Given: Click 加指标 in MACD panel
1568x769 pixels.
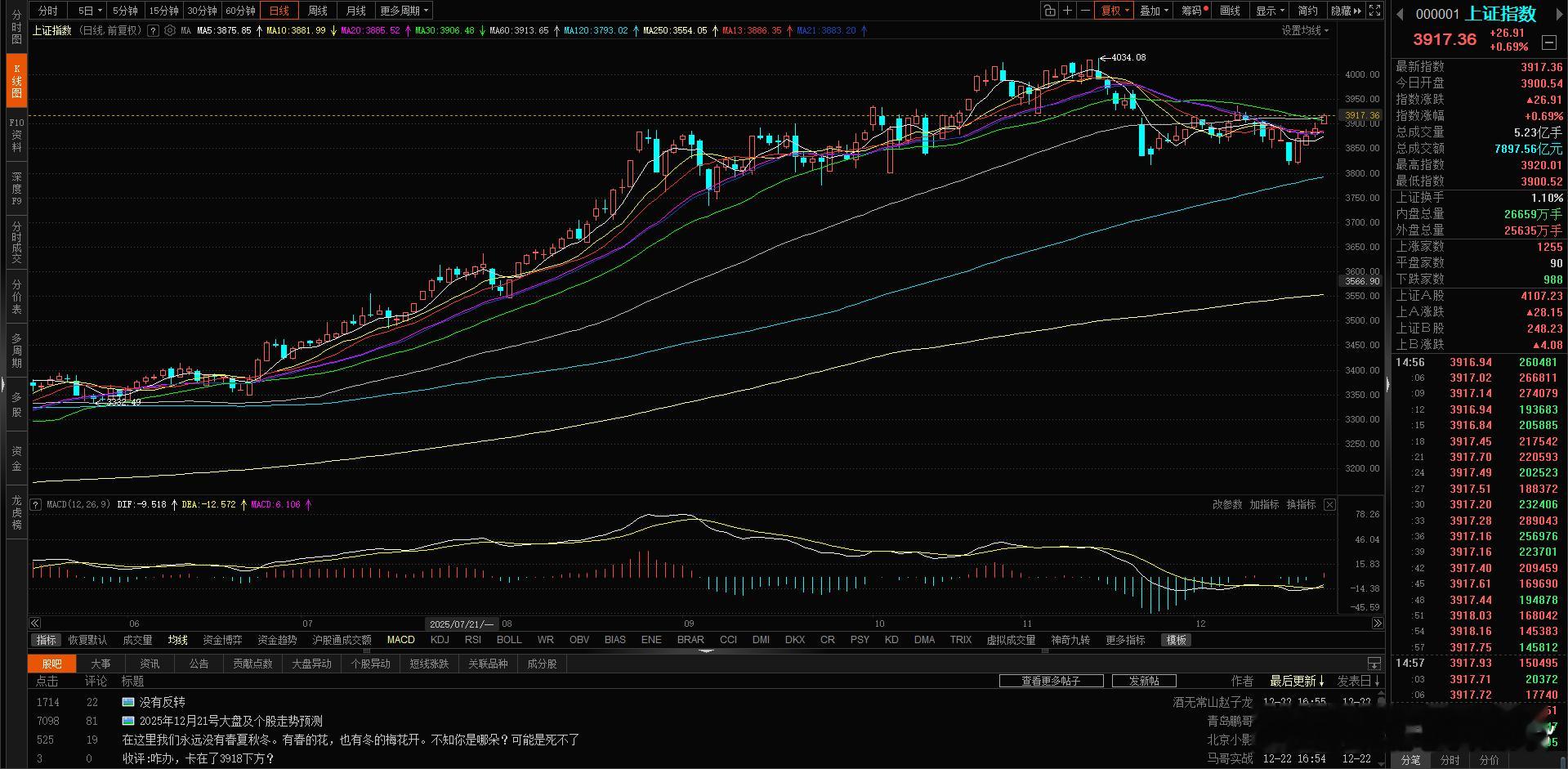Looking at the screenshot, I should point(1264,504).
